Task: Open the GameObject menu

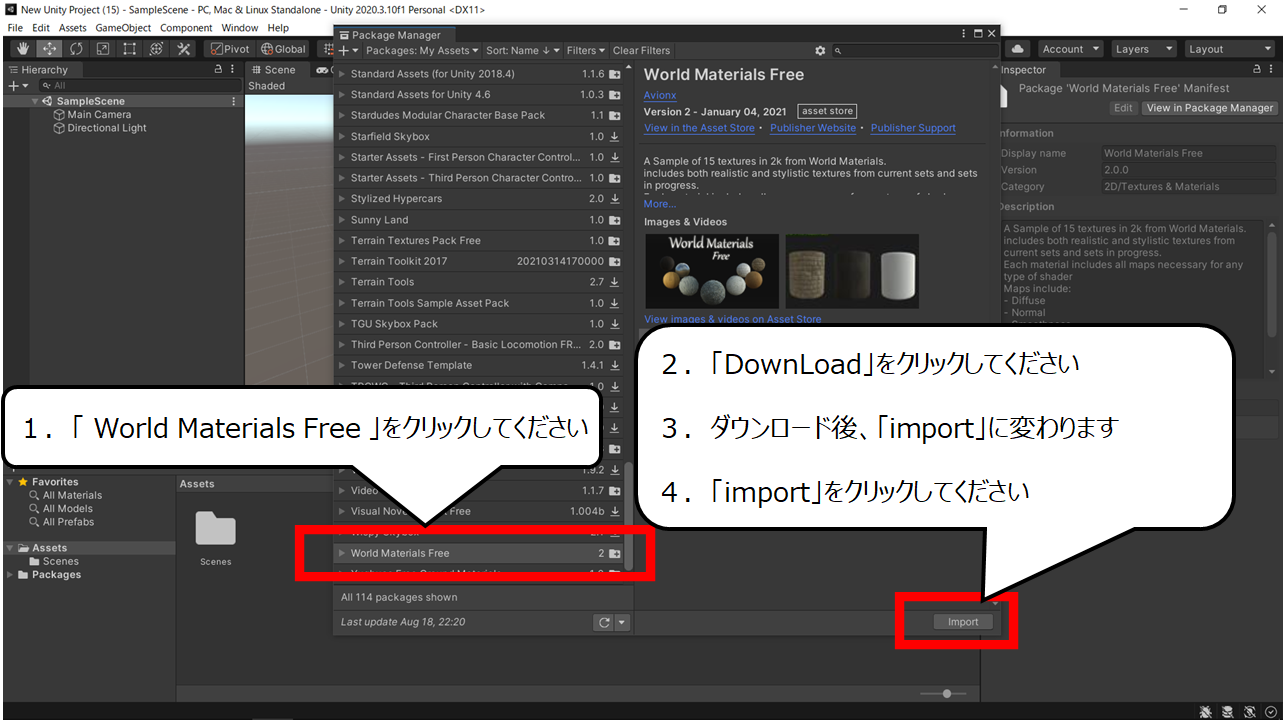Action: (x=123, y=28)
